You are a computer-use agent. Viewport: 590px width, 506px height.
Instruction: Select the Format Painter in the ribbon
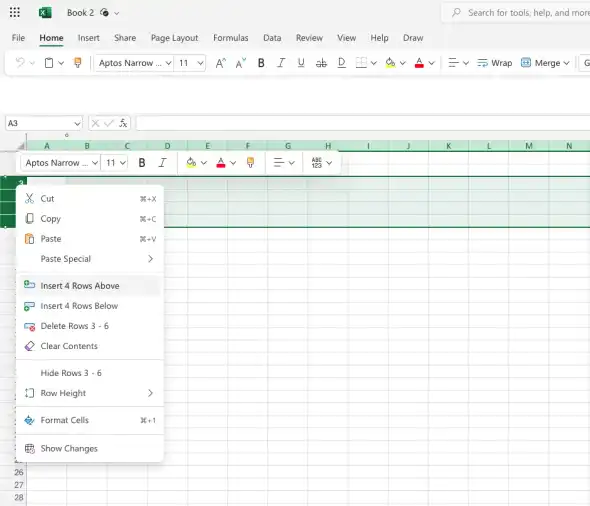pos(78,62)
